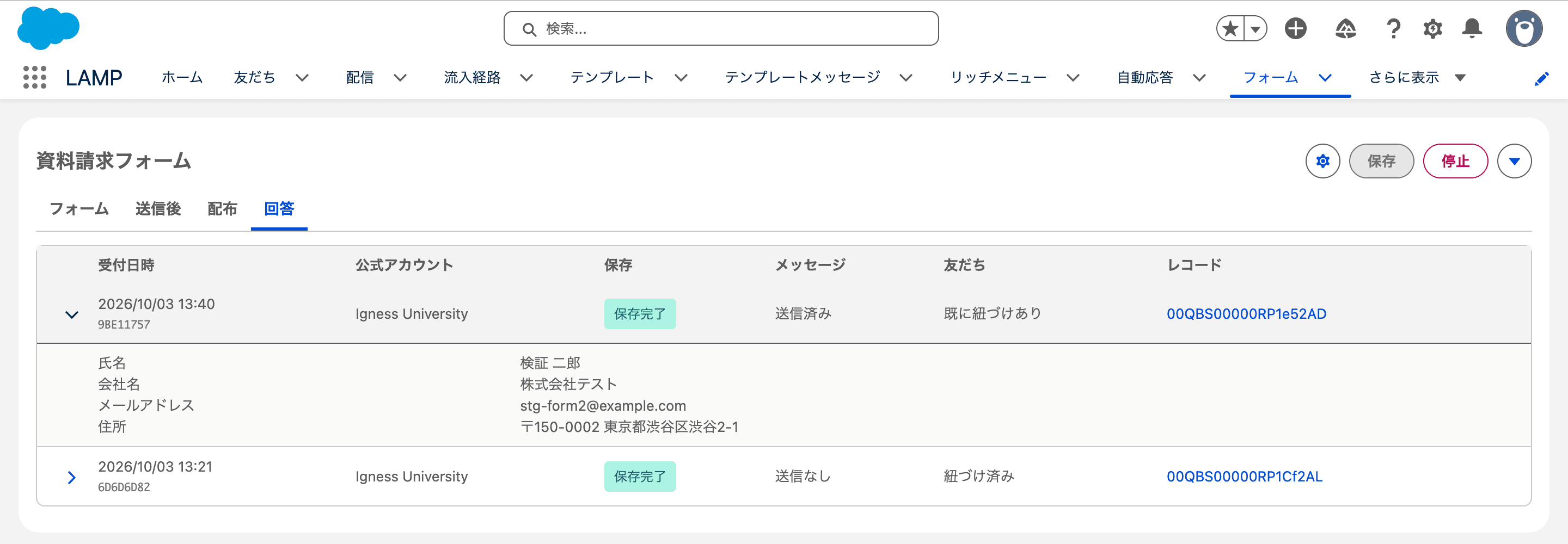Click 保存完了 badge in 13:21 row
This screenshot has height=544, width=1568.
tap(640, 477)
